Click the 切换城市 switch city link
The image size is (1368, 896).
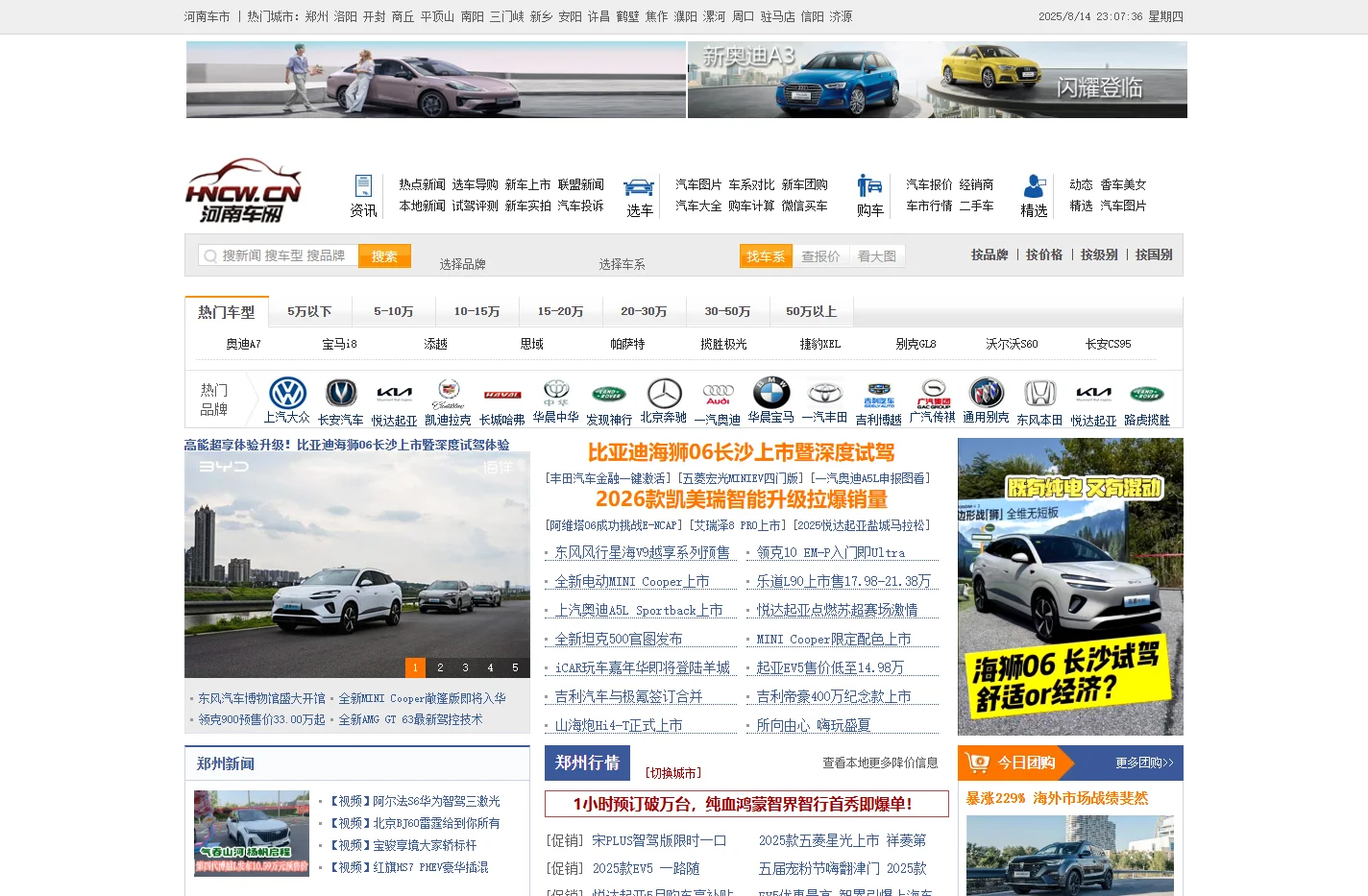[x=672, y=773]
